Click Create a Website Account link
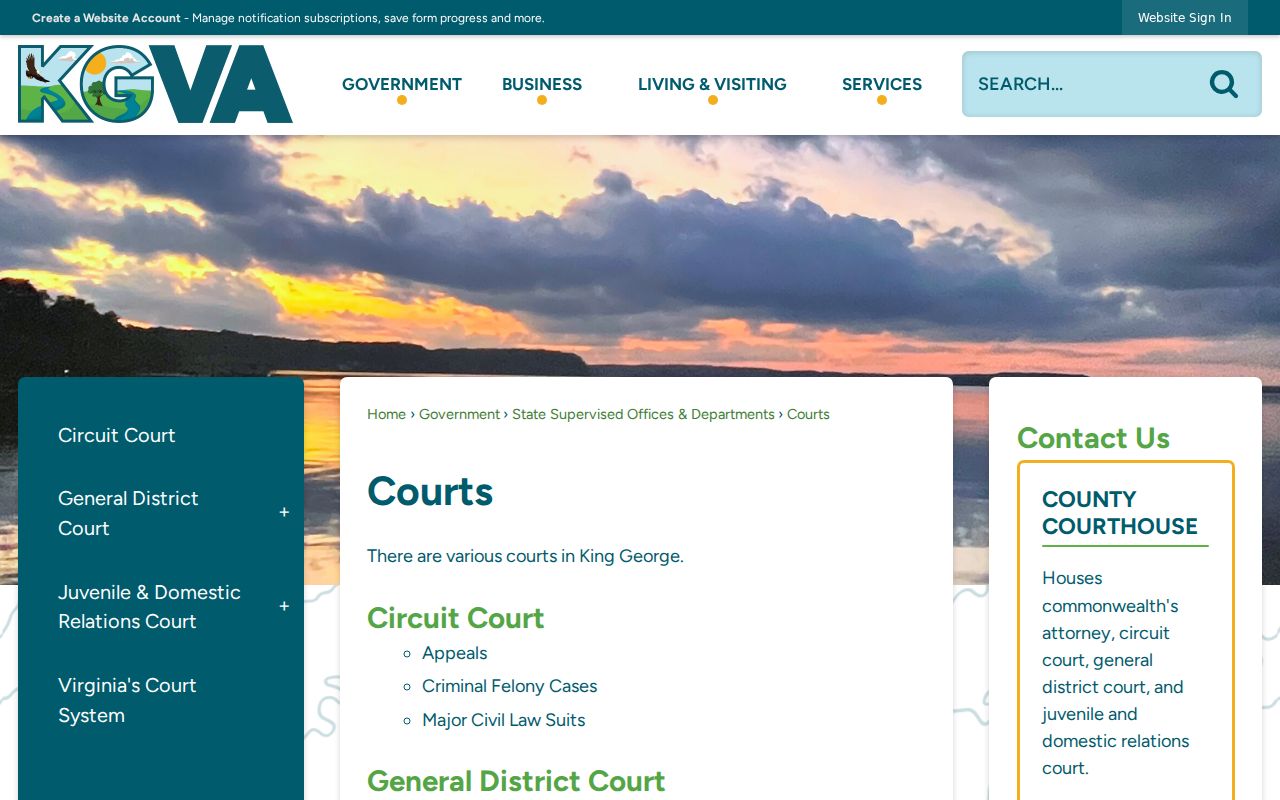The height and width of the screenshot is (800, 1280). 106,18
